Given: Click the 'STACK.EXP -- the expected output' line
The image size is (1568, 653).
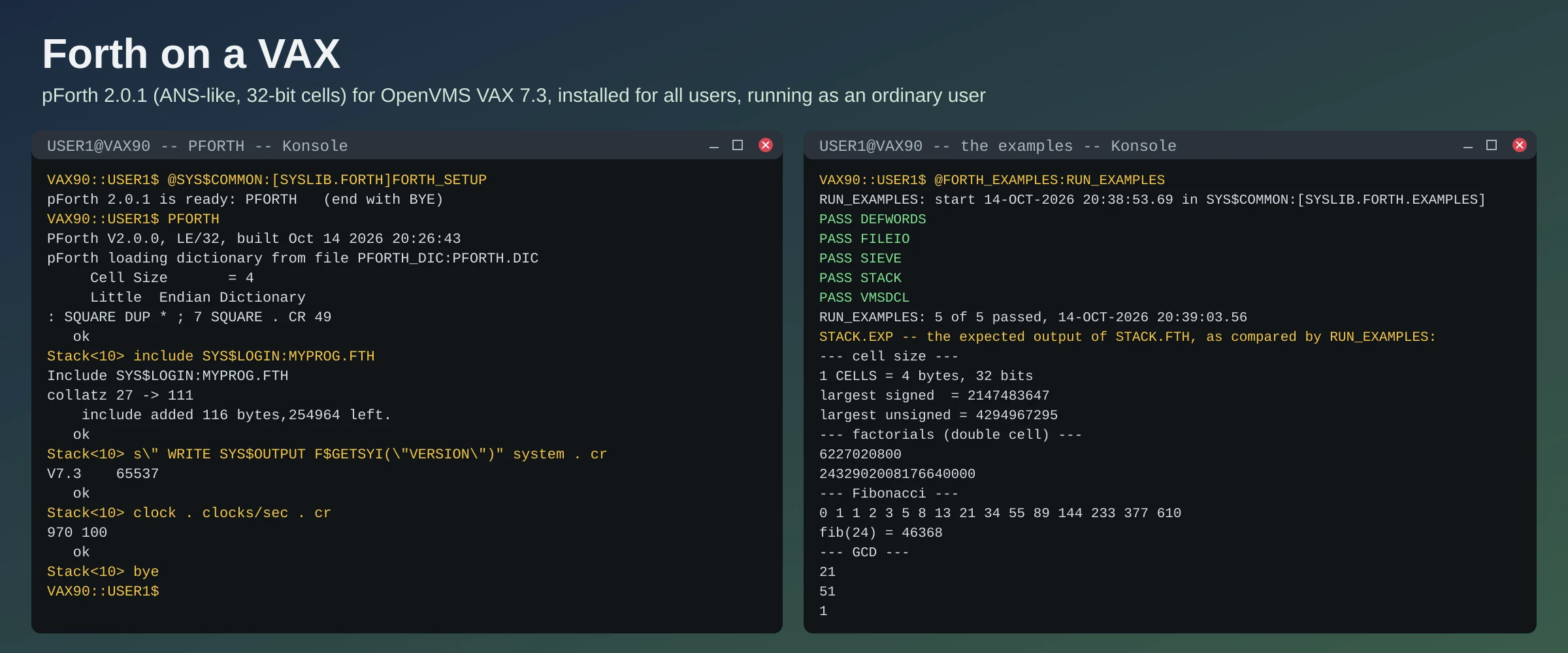Looking at the screenshot, I should click(1128, 336).
